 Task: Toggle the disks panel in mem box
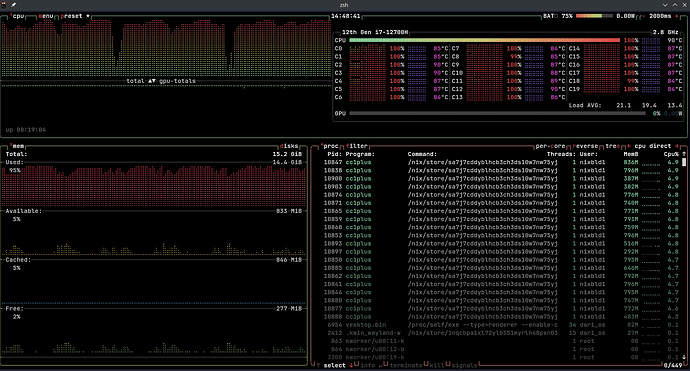pyautogui.click(x=289, y=146)
